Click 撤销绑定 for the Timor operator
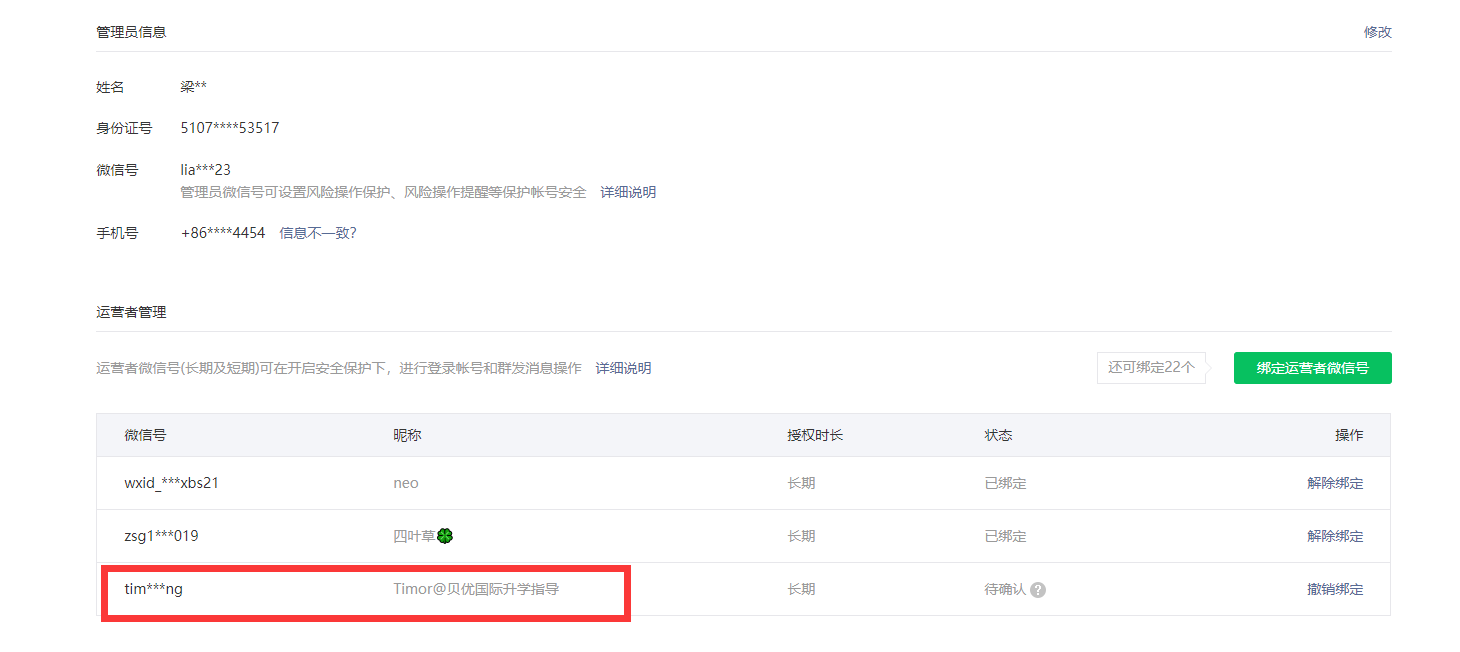 1335,589
